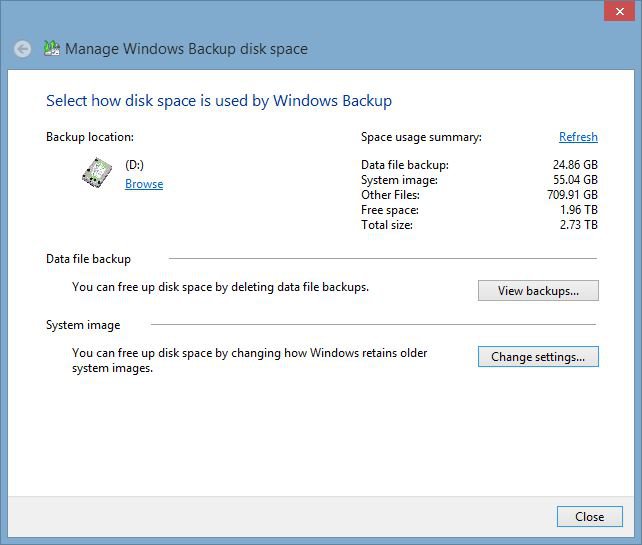Click the 'System image' section header
The width and height of the screenshot is (642, 545).
tap(83, 325)
